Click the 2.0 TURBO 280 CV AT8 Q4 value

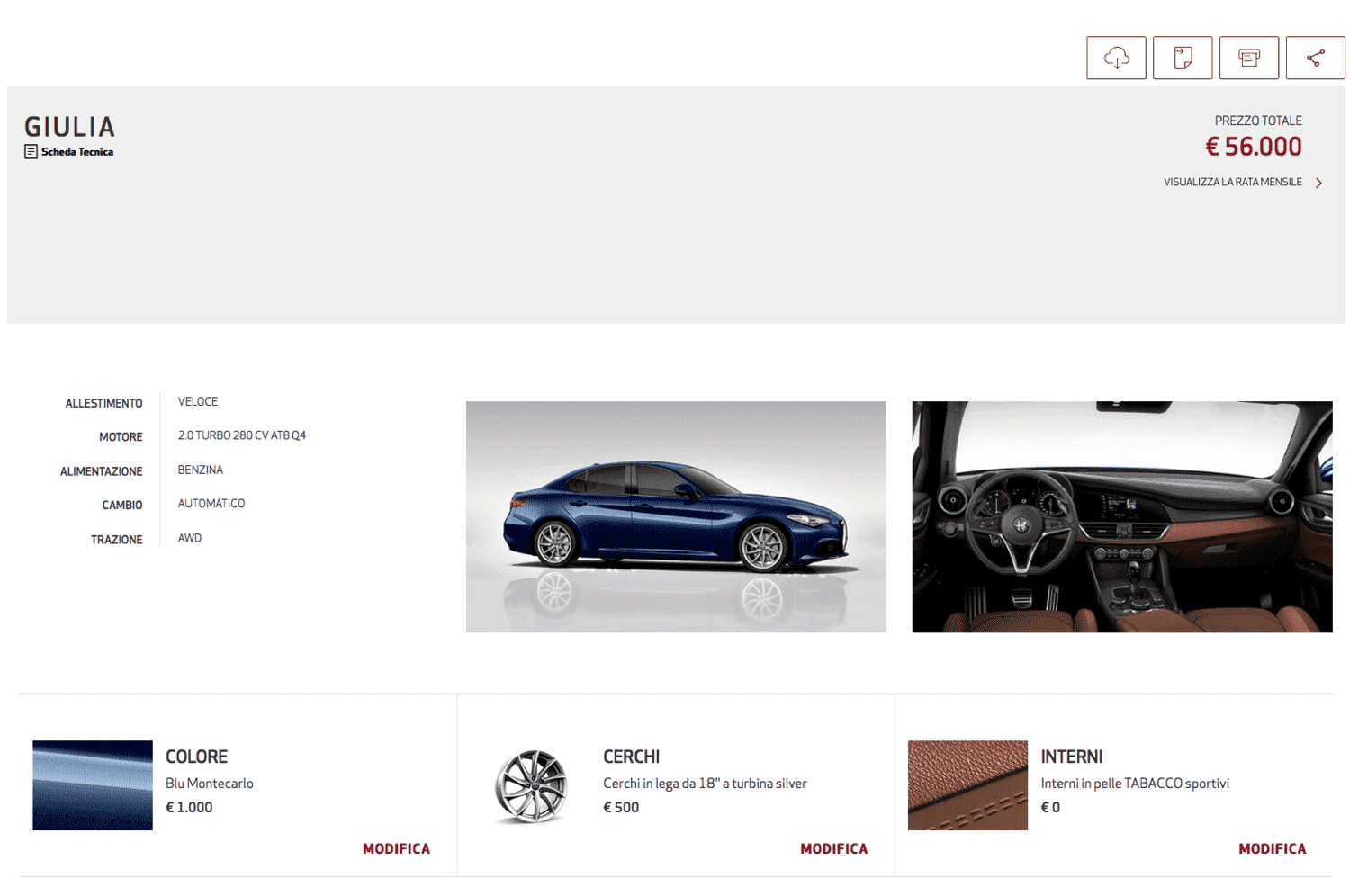(242, 435)
